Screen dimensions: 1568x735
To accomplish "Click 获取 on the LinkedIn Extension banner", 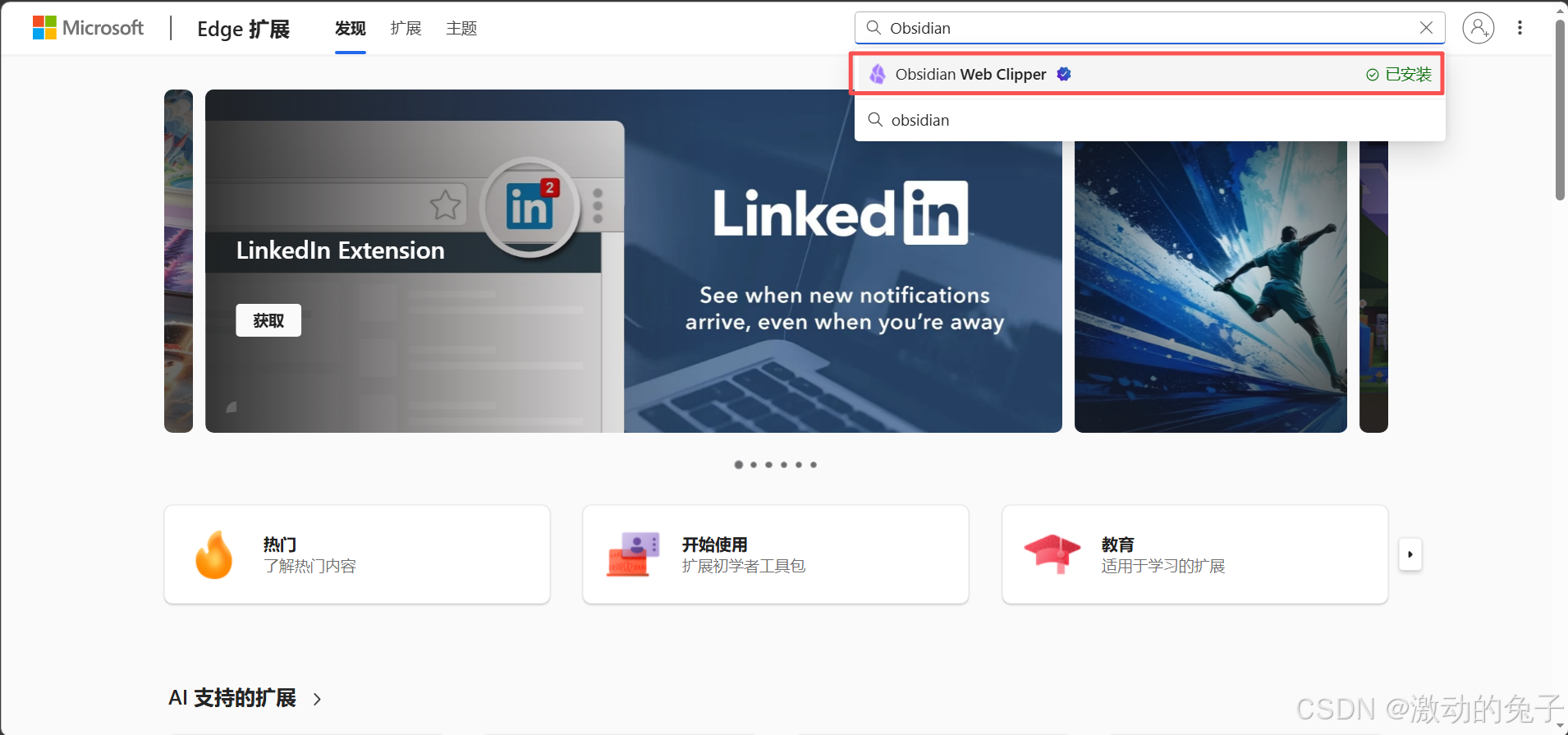I will (268, 320).
